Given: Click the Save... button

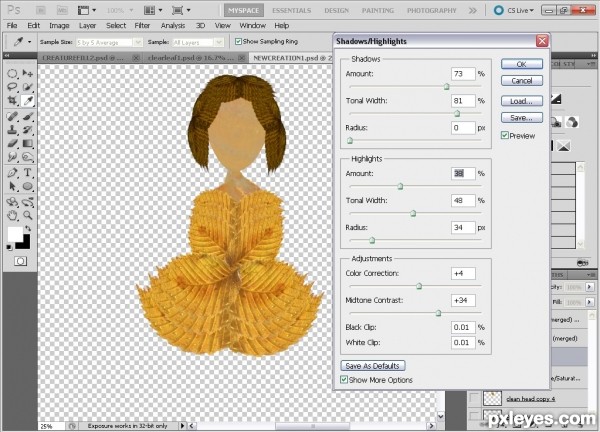Looking at the screenshot, I should click(522, 117).
